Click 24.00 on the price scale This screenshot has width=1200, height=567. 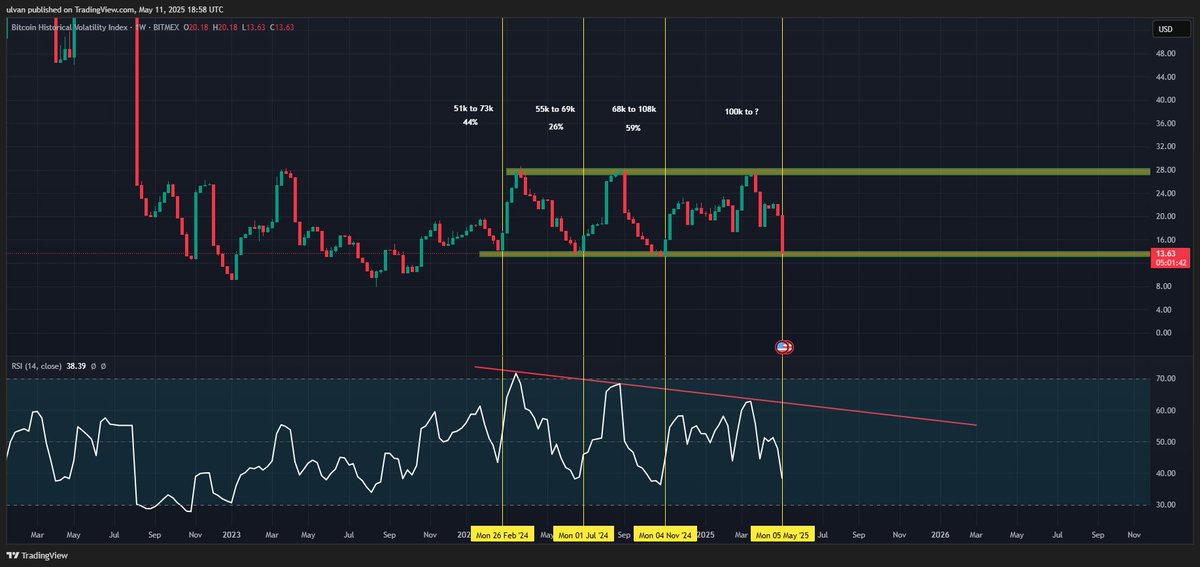[1165, 193]
